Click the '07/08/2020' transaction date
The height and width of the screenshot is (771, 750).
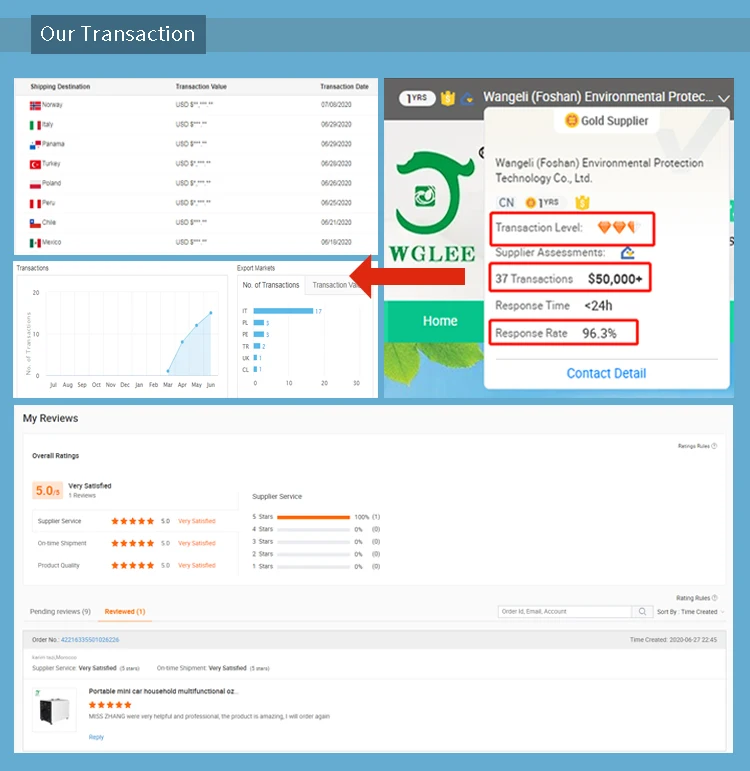point(336,105)
